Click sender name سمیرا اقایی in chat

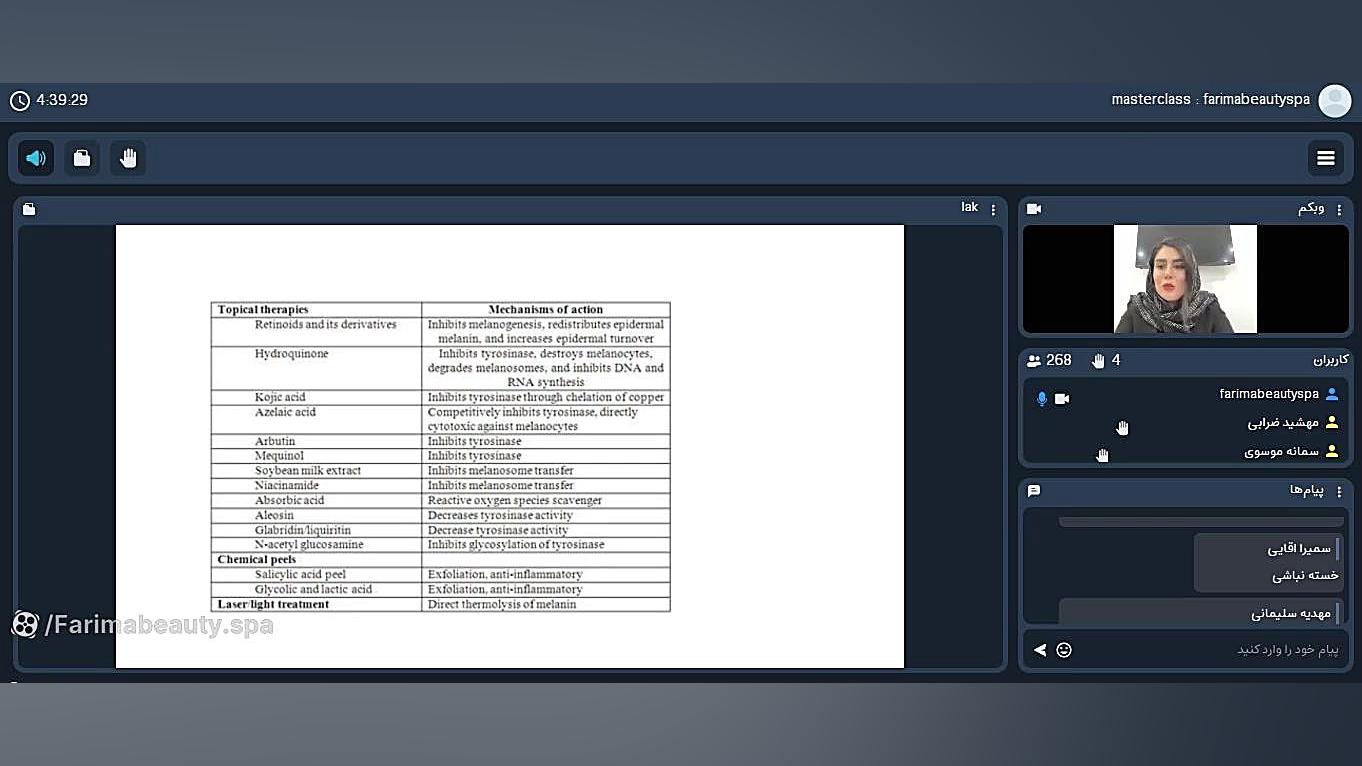1299,549
